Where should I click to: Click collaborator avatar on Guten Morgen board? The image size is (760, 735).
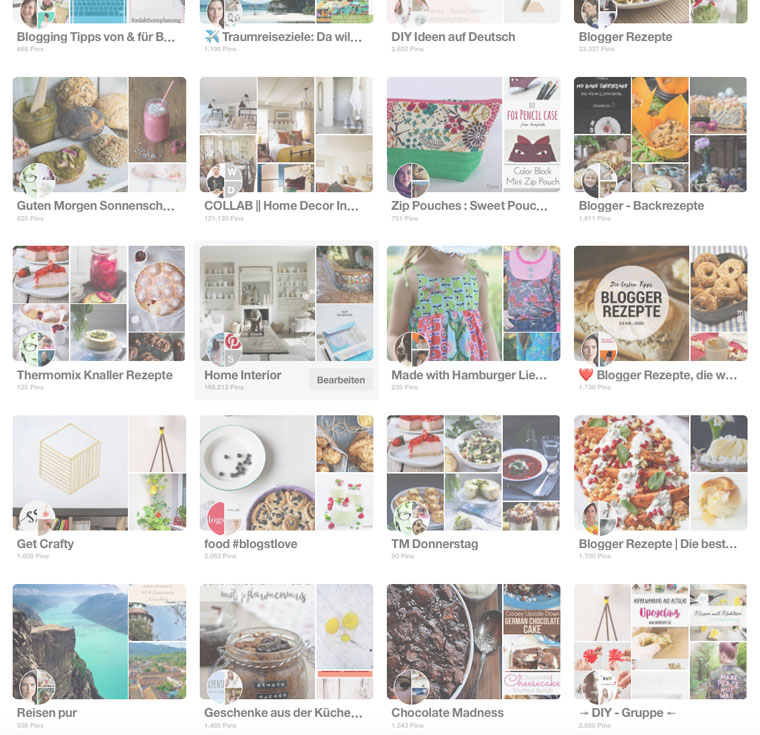tap(37, 180)
